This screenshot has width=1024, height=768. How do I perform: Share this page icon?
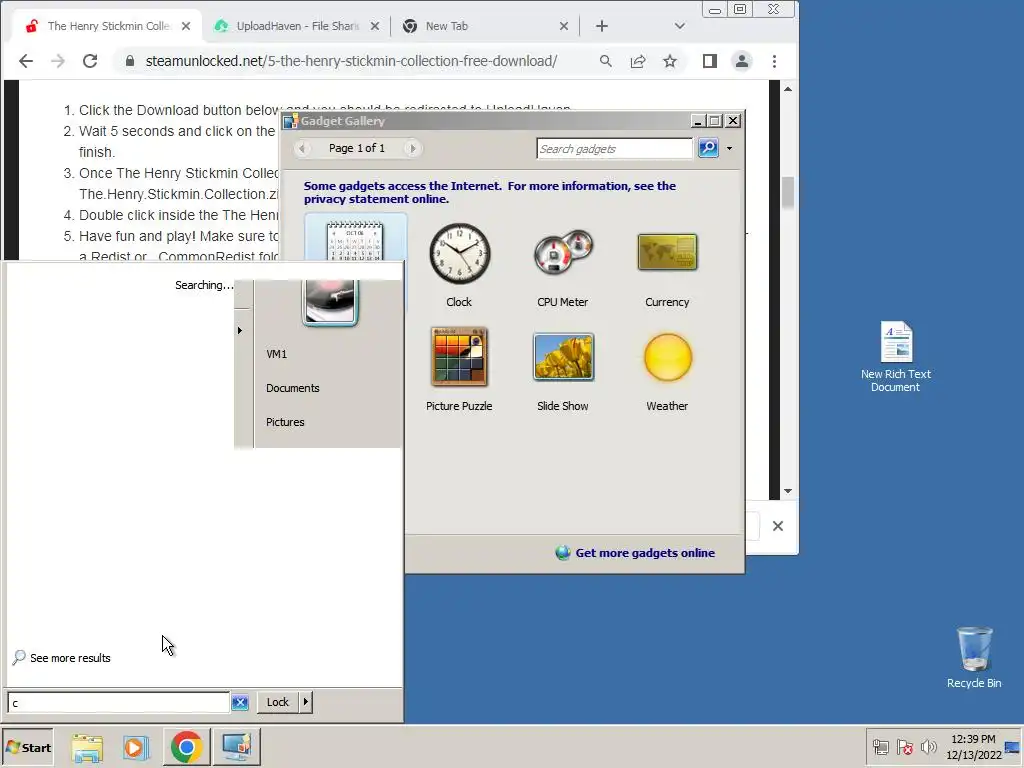(x=638, y=61)
